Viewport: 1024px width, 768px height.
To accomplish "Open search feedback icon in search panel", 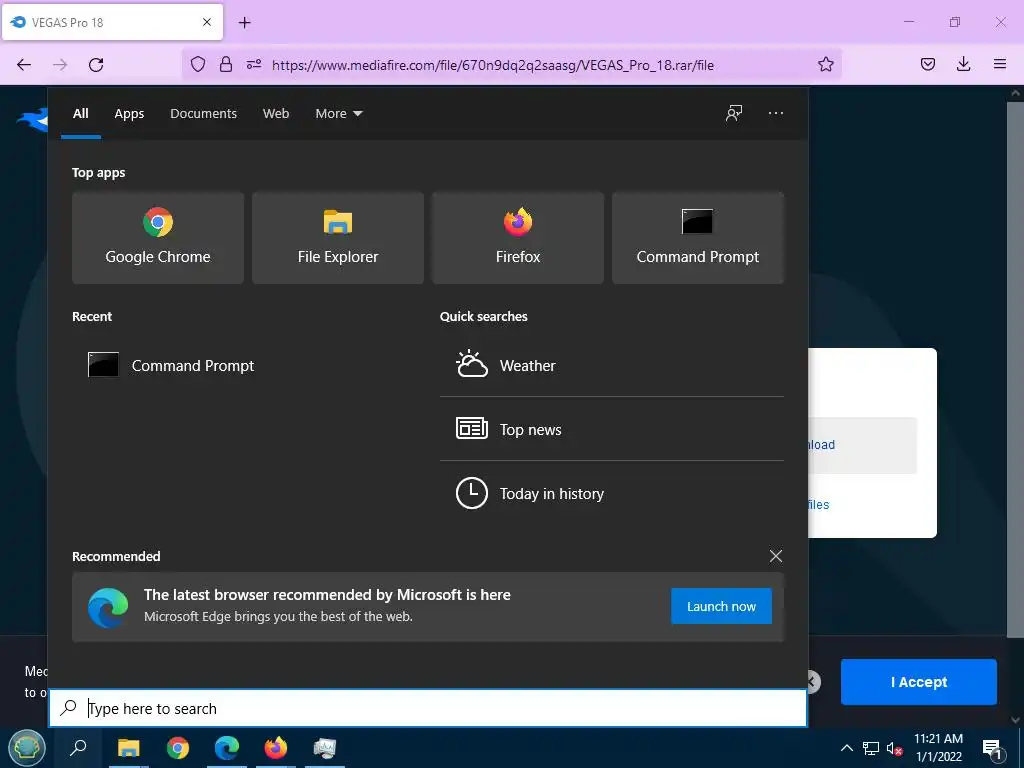I will tap(734, 113).
